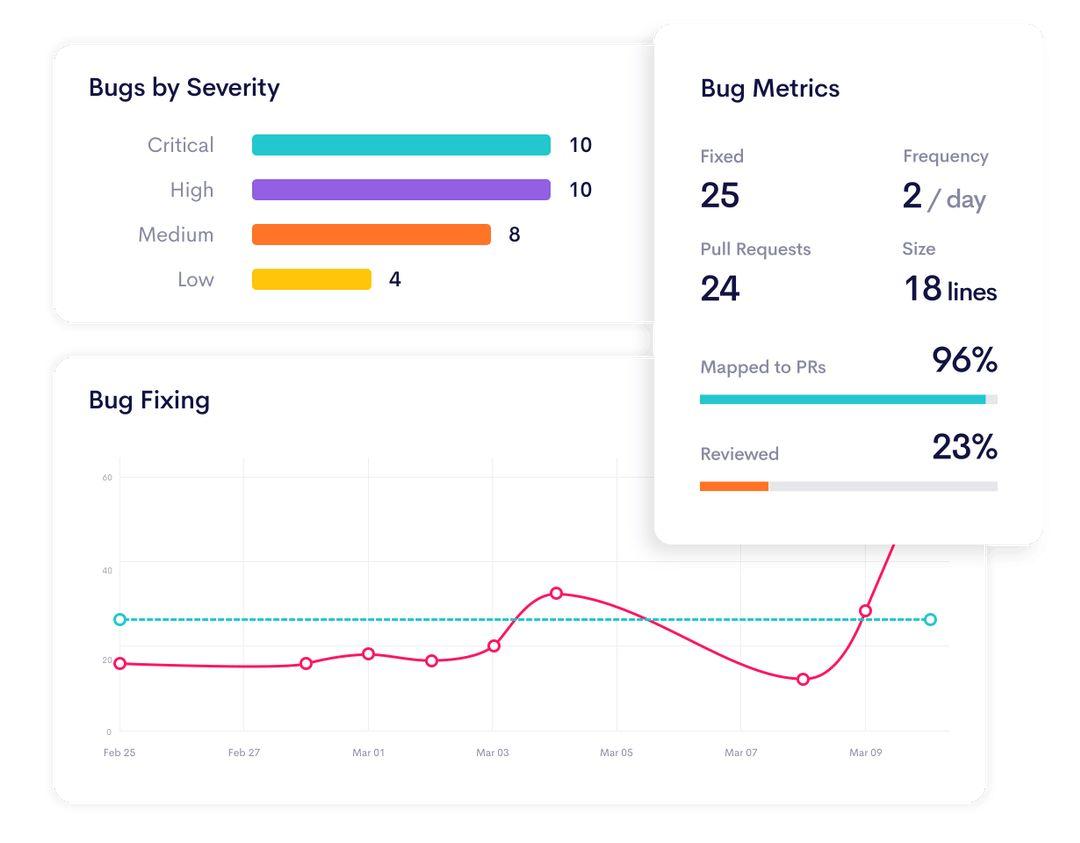This screenshot has width=1080, height=843.
Task: Click the Fixed count of 25
Action: 719,196
